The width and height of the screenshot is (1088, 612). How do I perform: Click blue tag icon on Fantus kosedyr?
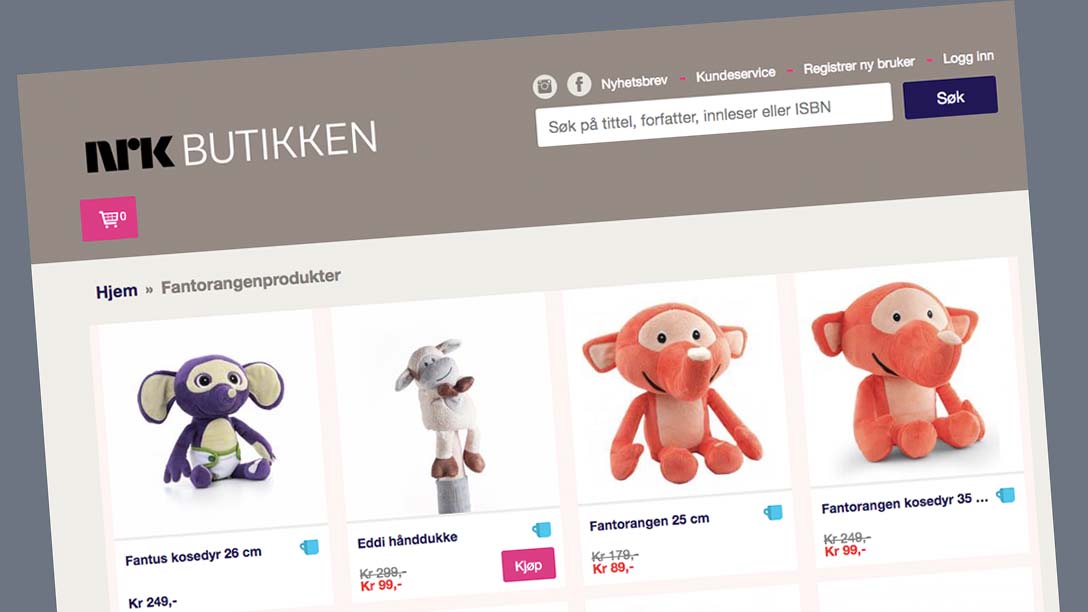tap(309, 547)
